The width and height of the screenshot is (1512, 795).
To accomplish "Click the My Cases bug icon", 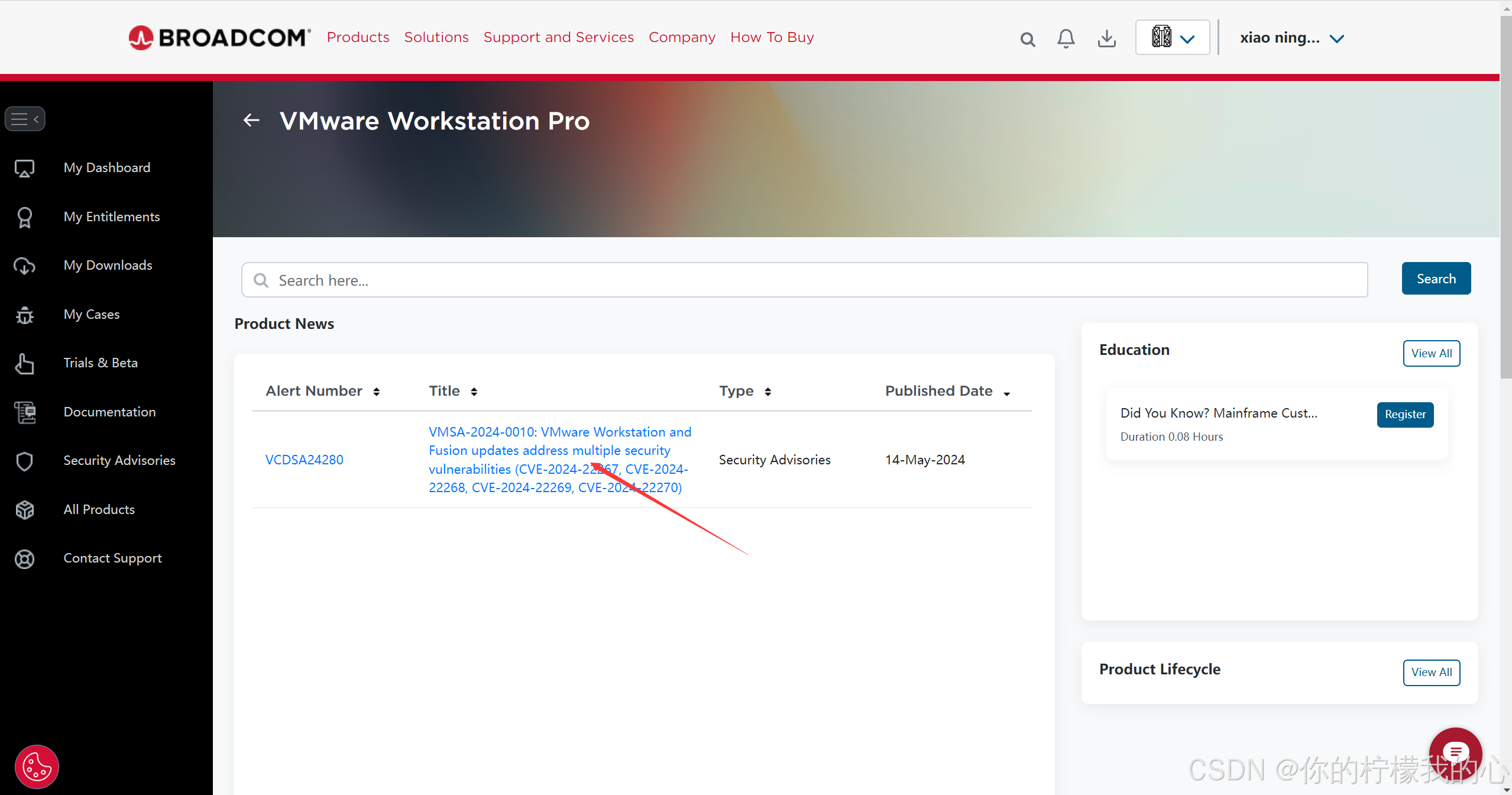I will [x=24, y=315].
